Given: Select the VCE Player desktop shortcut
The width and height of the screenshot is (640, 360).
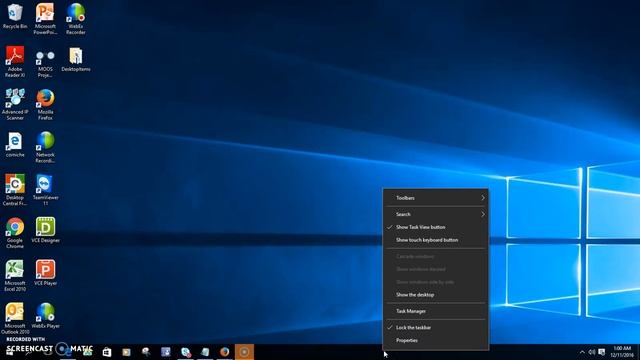Looking at the screenshot, I should pos(45,273).
